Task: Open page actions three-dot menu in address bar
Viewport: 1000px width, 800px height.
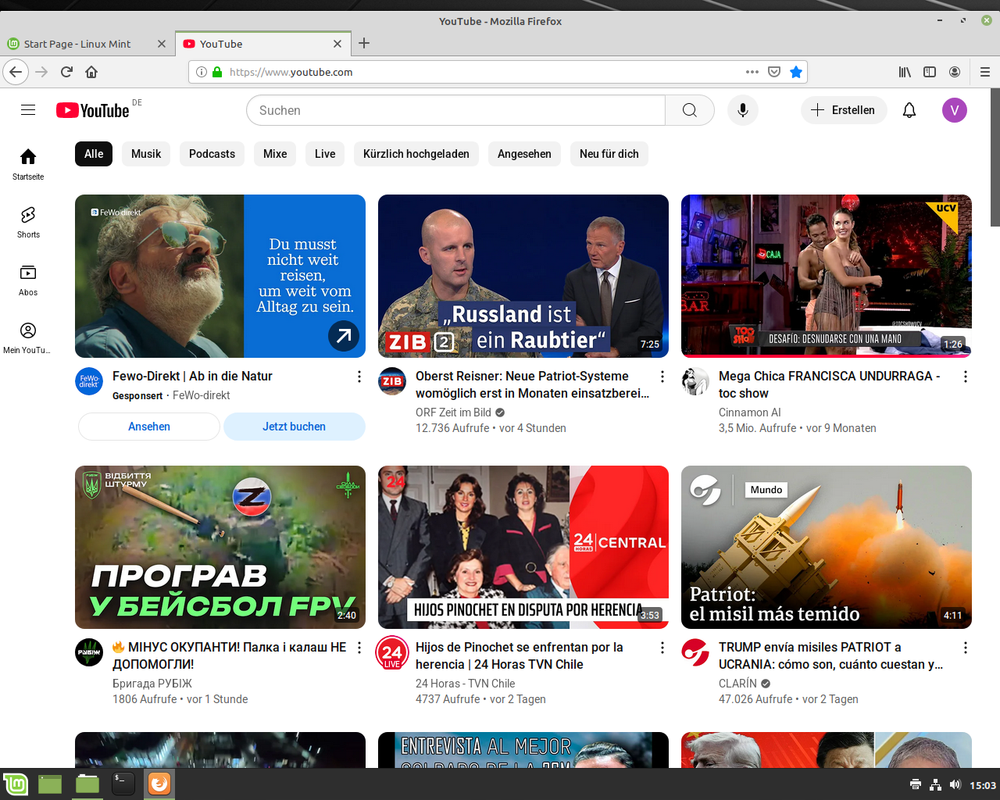Action: [x=752, y=72]
